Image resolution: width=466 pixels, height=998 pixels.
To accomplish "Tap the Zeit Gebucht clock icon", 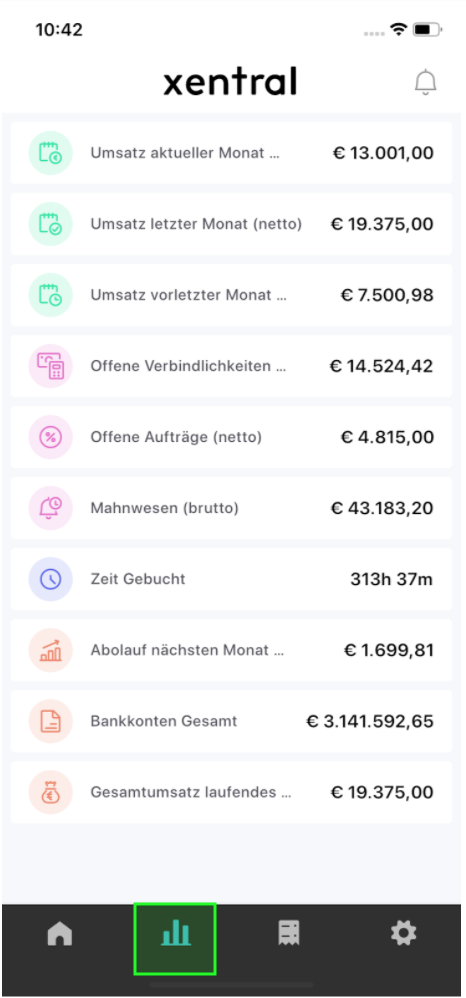I will tap(50, 579).
